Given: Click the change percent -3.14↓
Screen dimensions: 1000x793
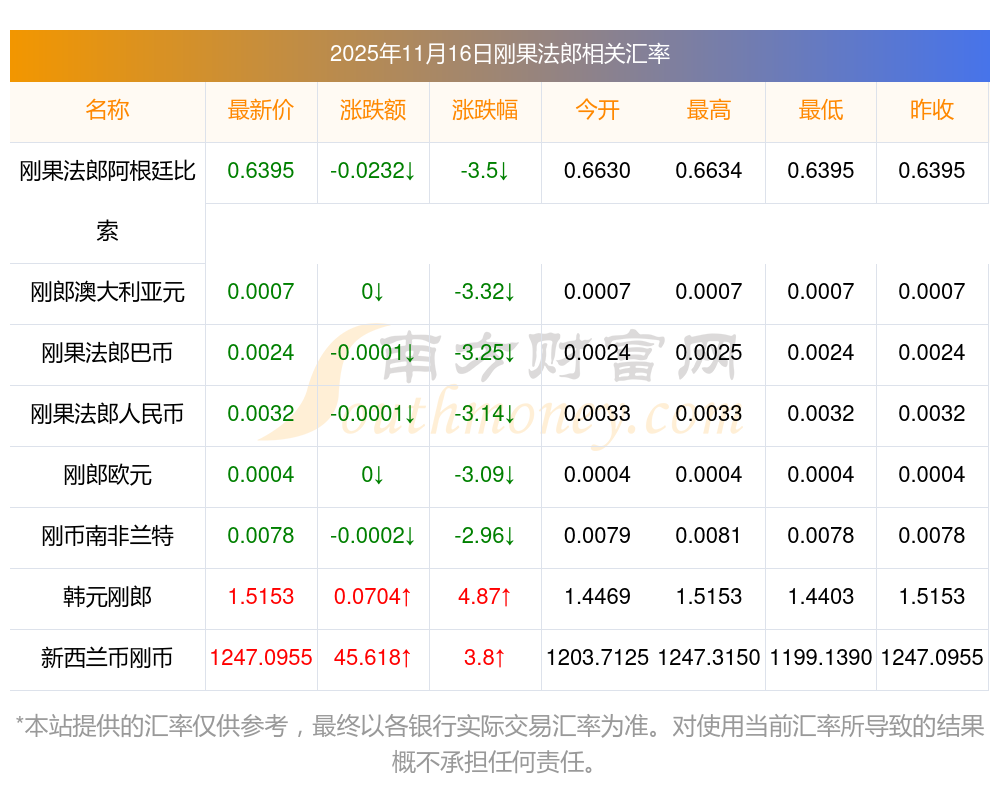Looking at the screenshot, I should [x=485, y=413].
